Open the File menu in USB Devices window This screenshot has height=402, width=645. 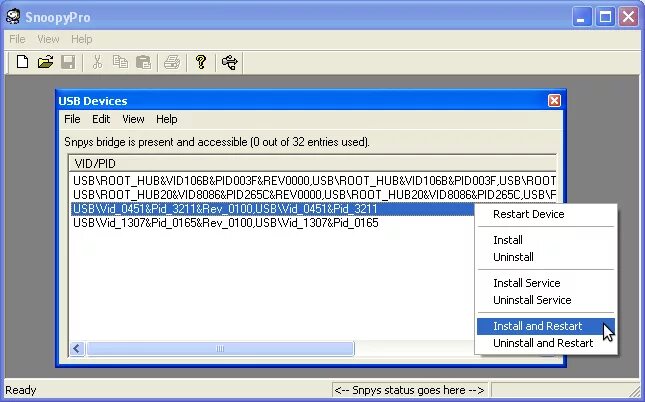[x=72, y=119]
